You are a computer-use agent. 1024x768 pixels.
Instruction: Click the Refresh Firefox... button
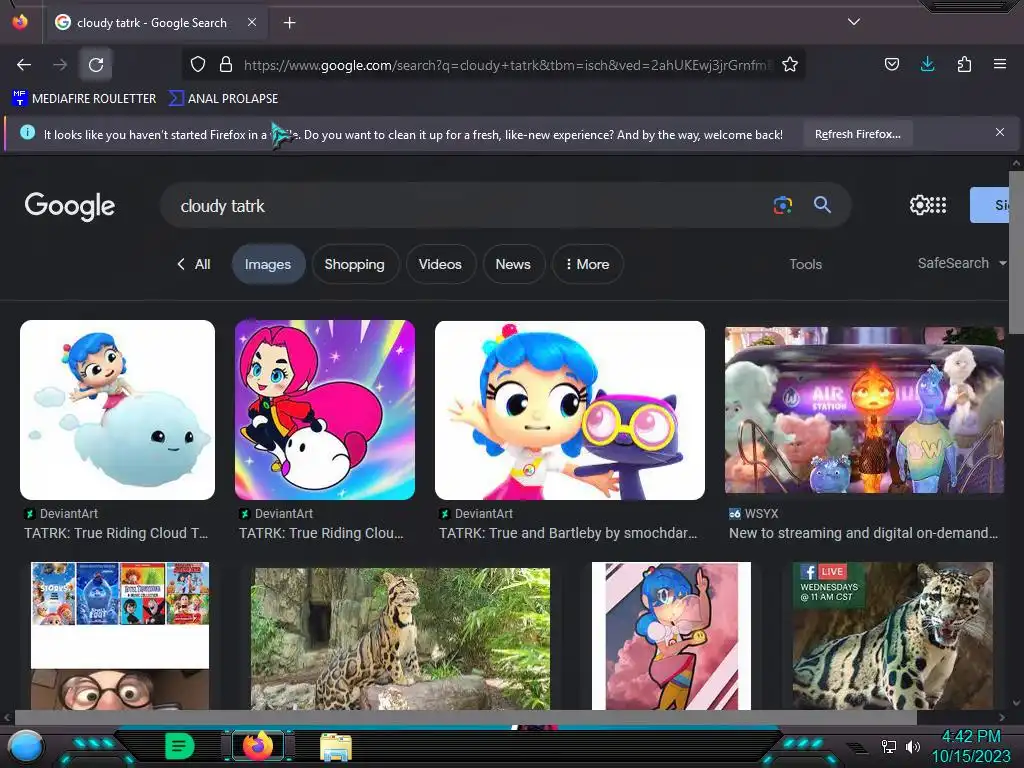pos(857,134)
